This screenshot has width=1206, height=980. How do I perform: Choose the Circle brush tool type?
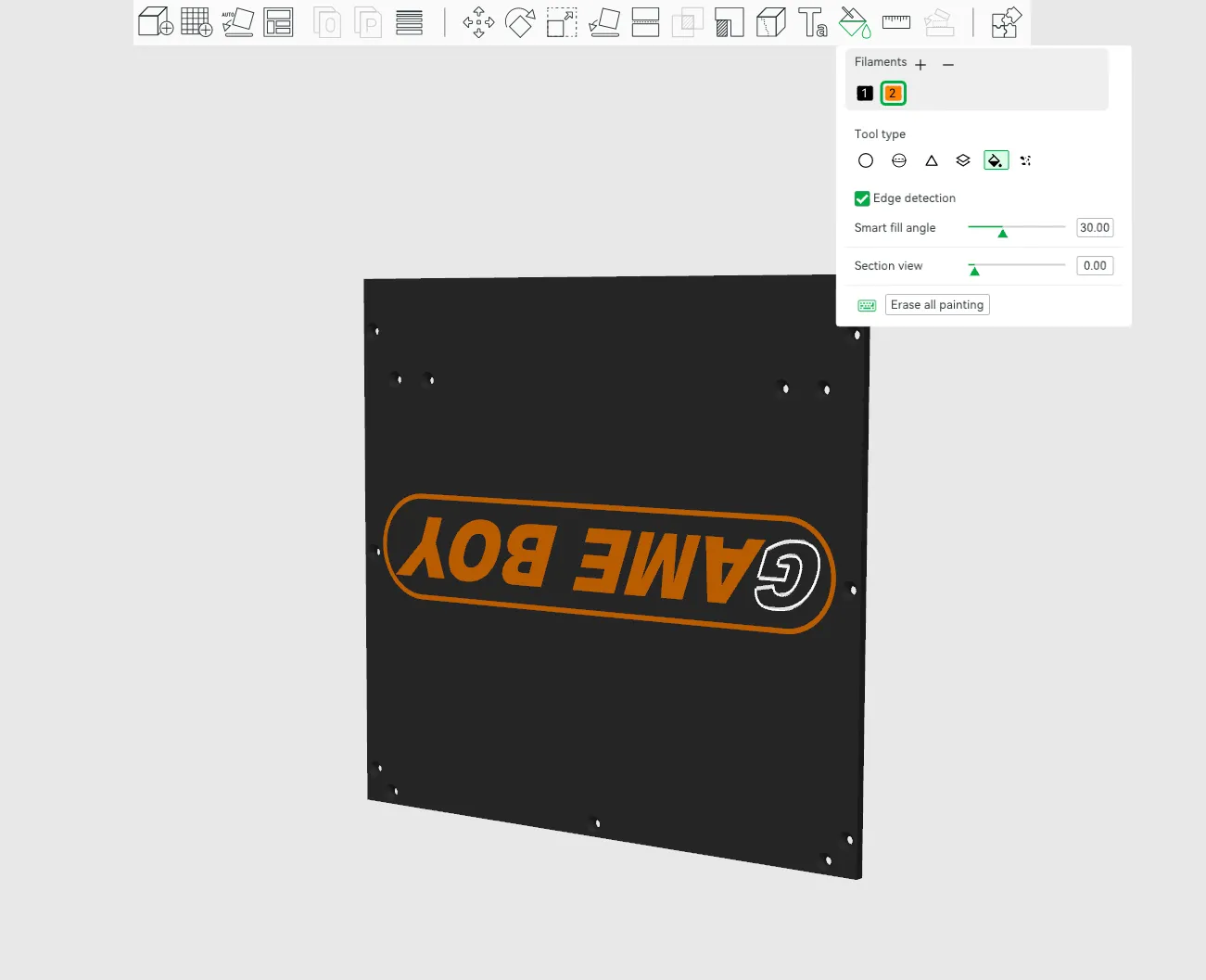point(866,160)
